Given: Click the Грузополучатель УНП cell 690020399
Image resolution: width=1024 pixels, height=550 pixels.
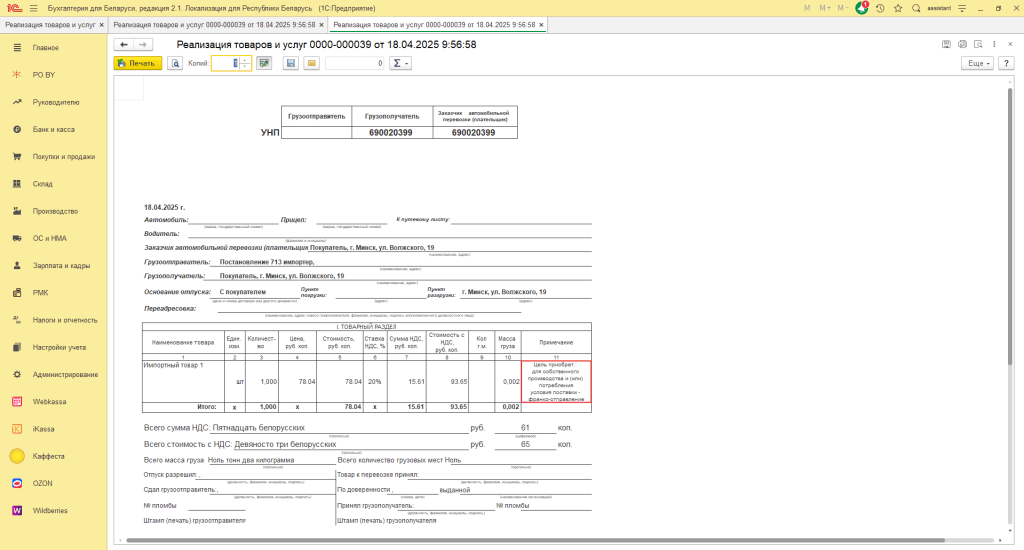Looking at the screenshot, I should 391,133.
